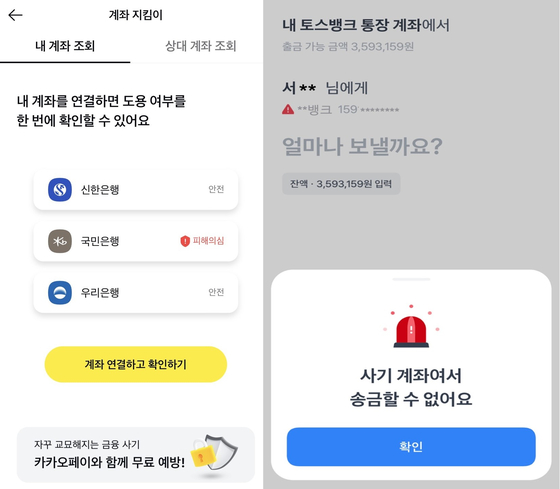Tap the 얼마나 보낼까요? amount field
The width and height of the screenshot is (560, 489).
click(362, 146)
